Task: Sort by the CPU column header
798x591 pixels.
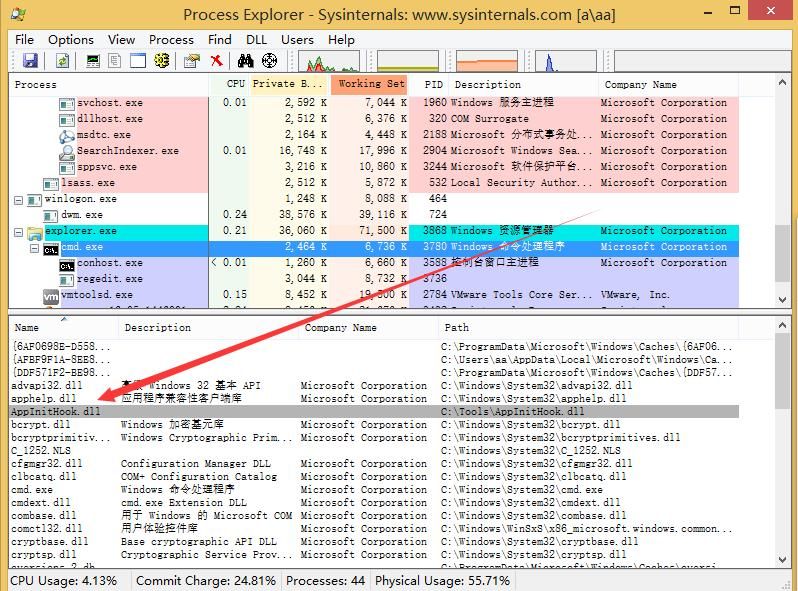Action: tap(229, 85)
